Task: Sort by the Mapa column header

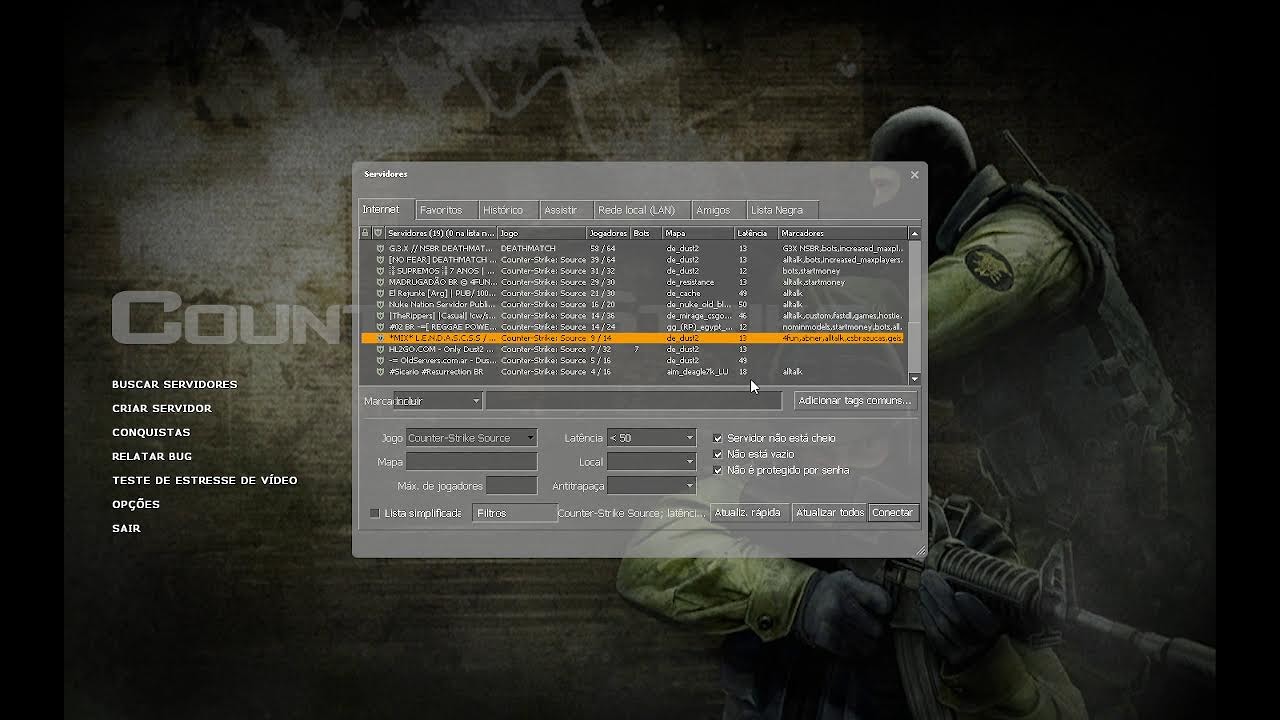Action: [x=700, y=233]
